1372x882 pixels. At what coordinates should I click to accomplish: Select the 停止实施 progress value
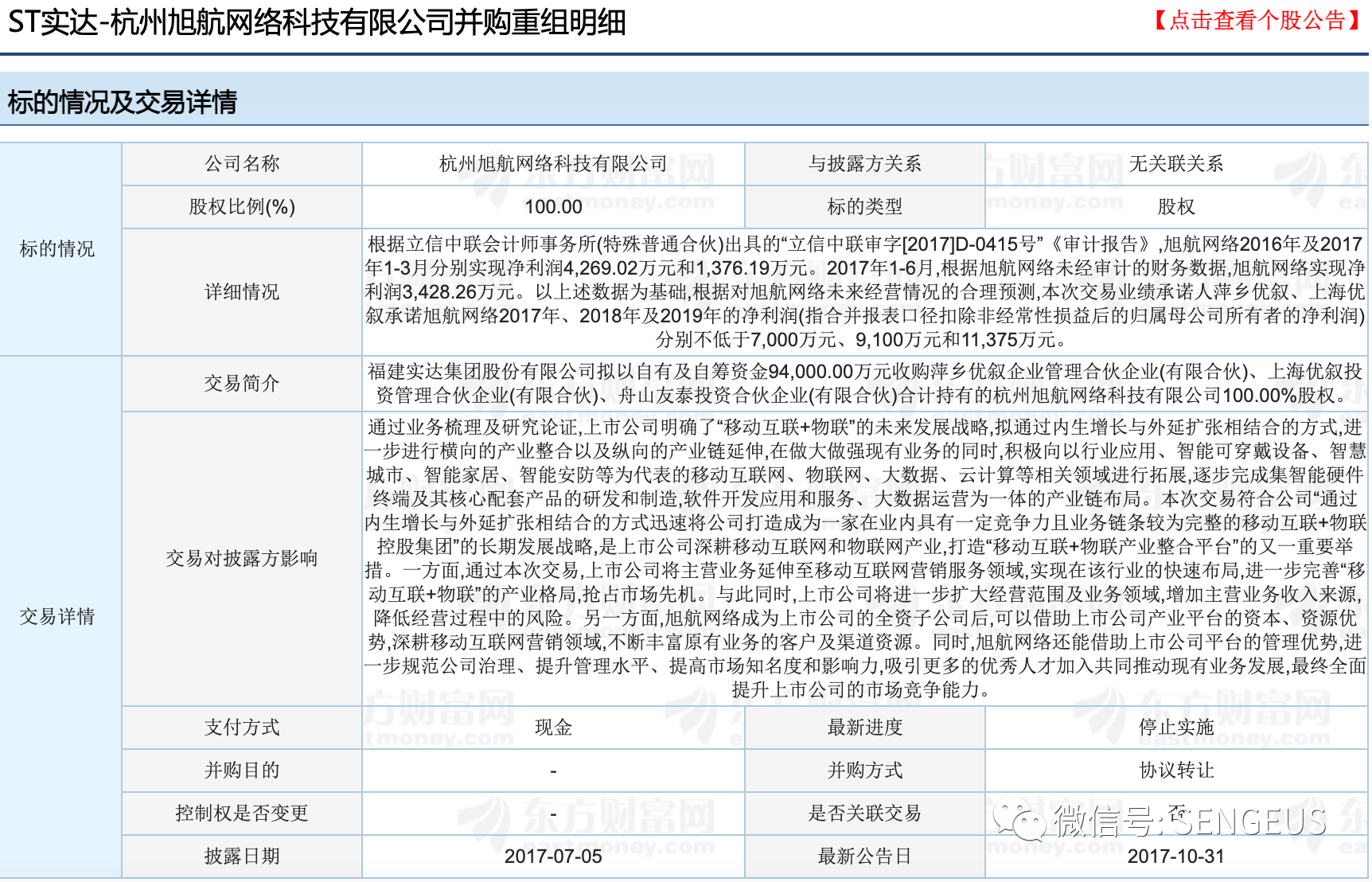pos(1176,728)
